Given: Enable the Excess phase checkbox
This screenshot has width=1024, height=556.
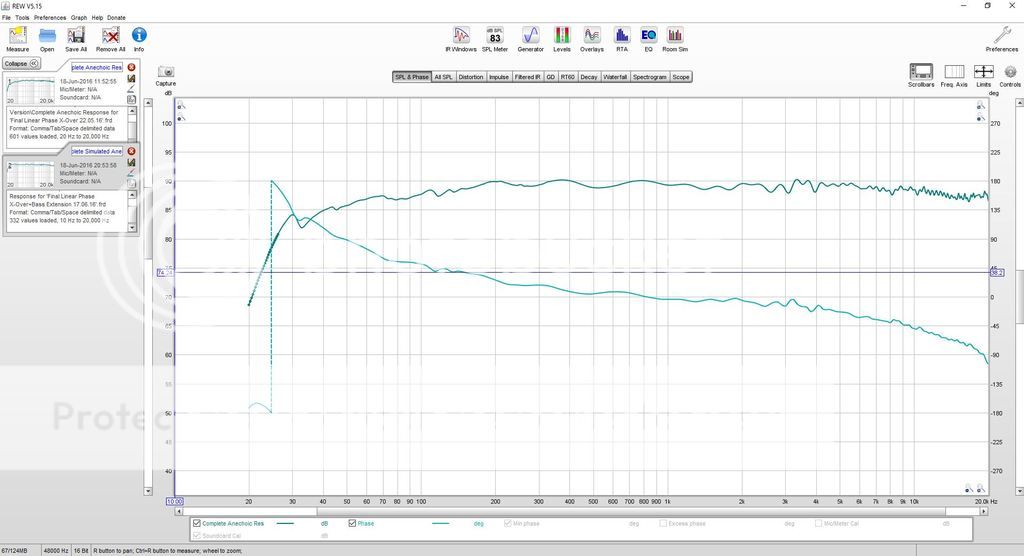Looking at the screenshot, I should [664, 523].
